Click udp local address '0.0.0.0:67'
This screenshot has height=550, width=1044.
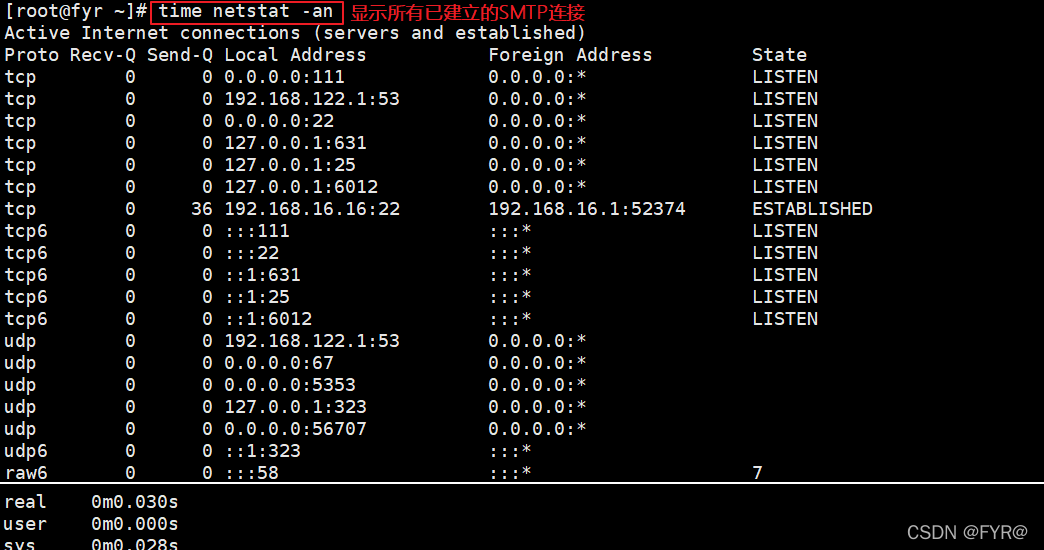point(279,363)
